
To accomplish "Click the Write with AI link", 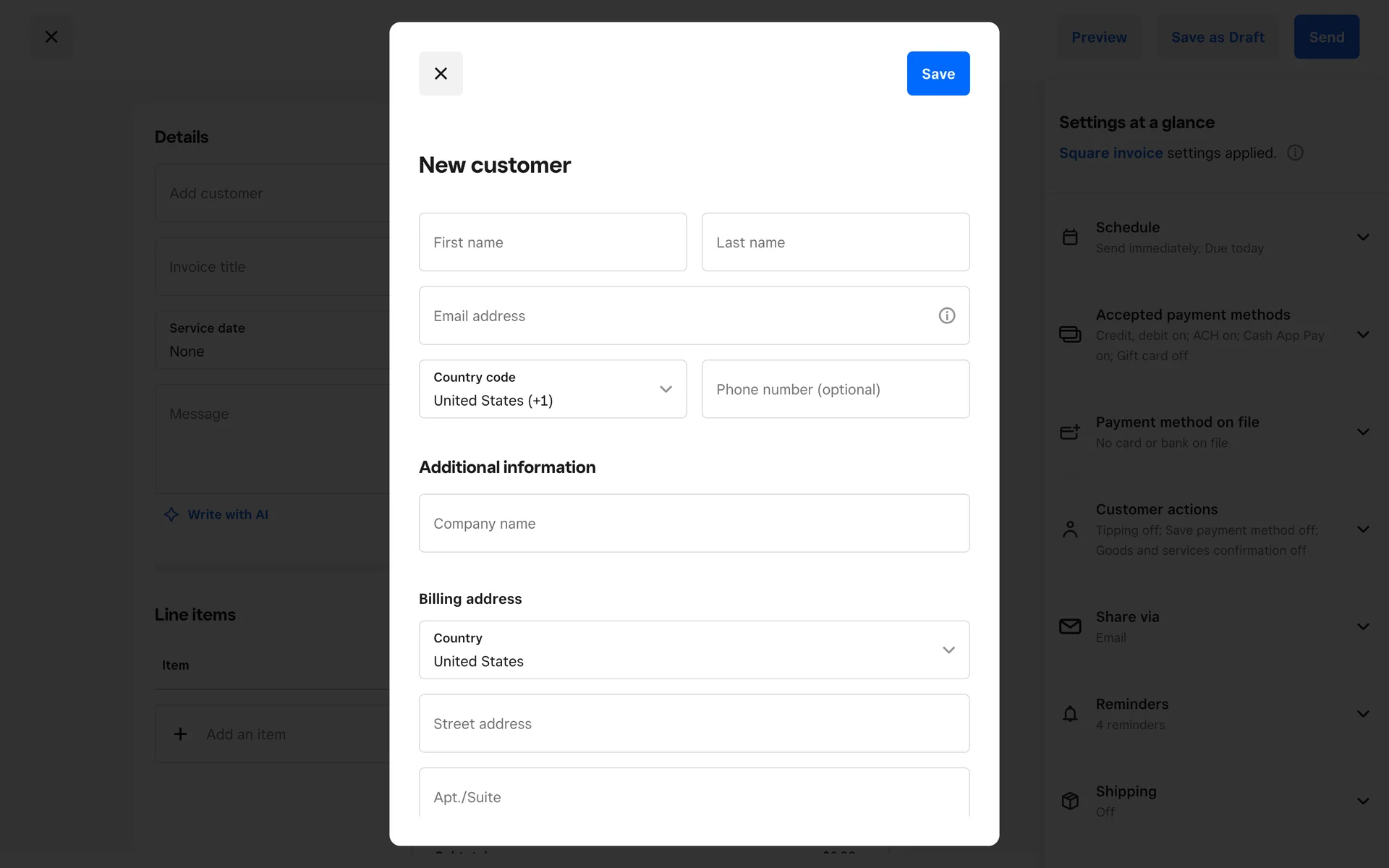I will [x=227, y=514].
